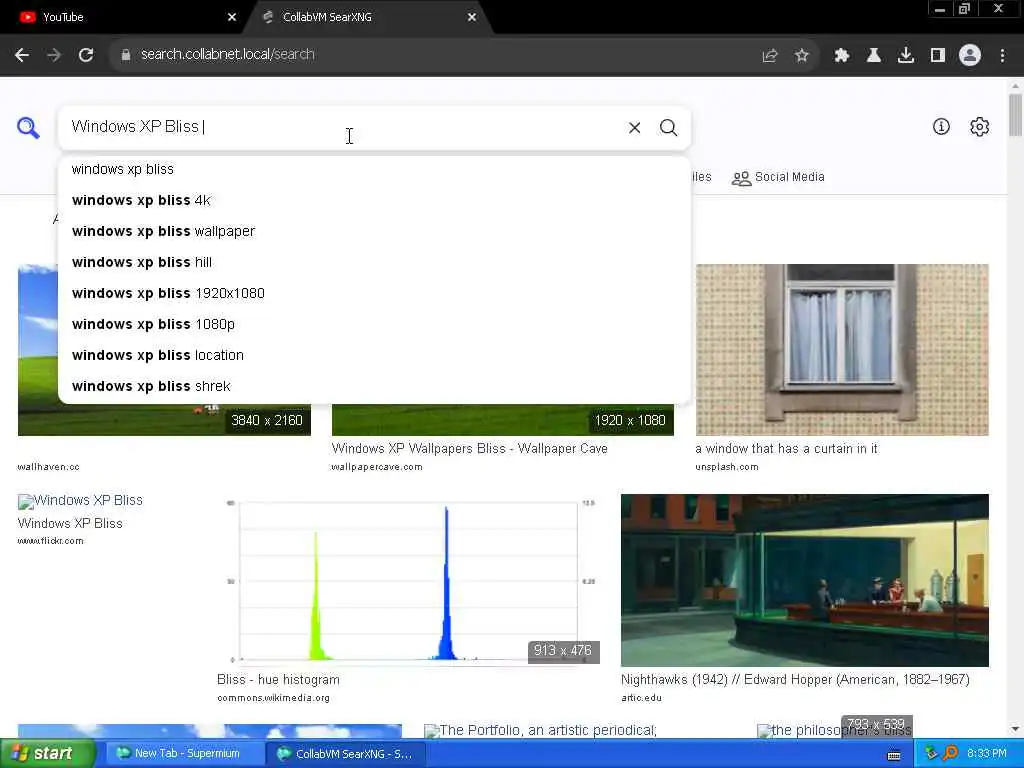The image size is (1024, 768).
Task: Reload the current page
Action: point(86,55)
